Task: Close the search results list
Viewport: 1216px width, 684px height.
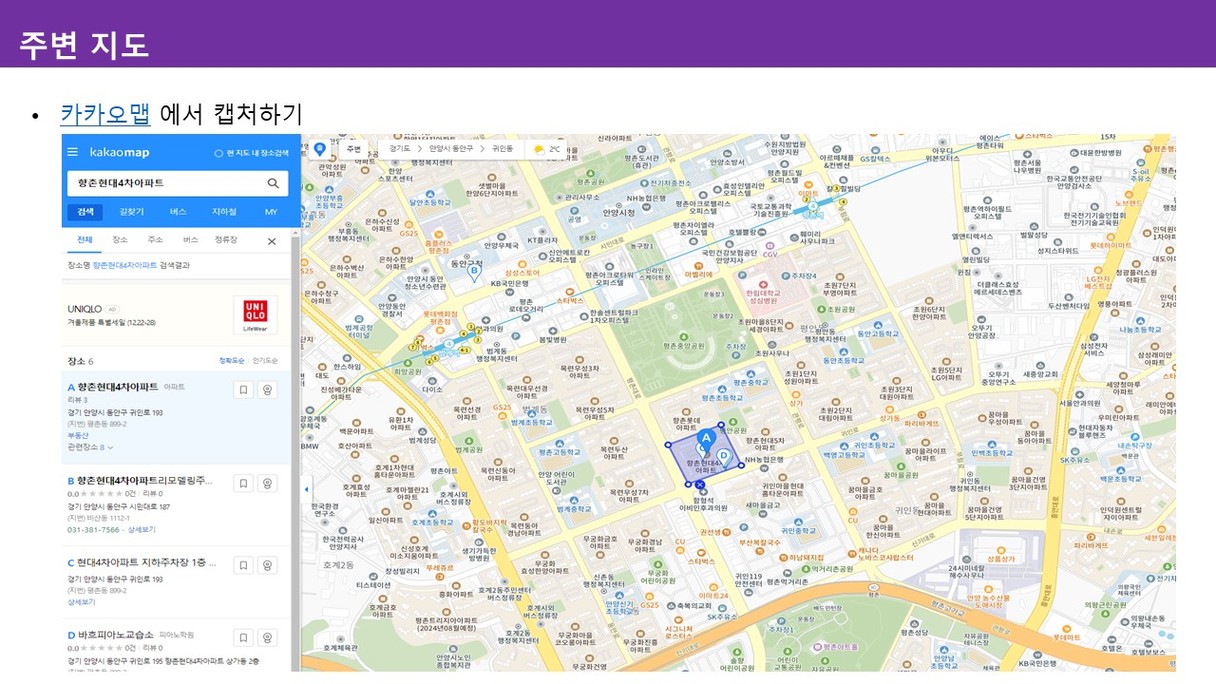Action: point(271,241)
